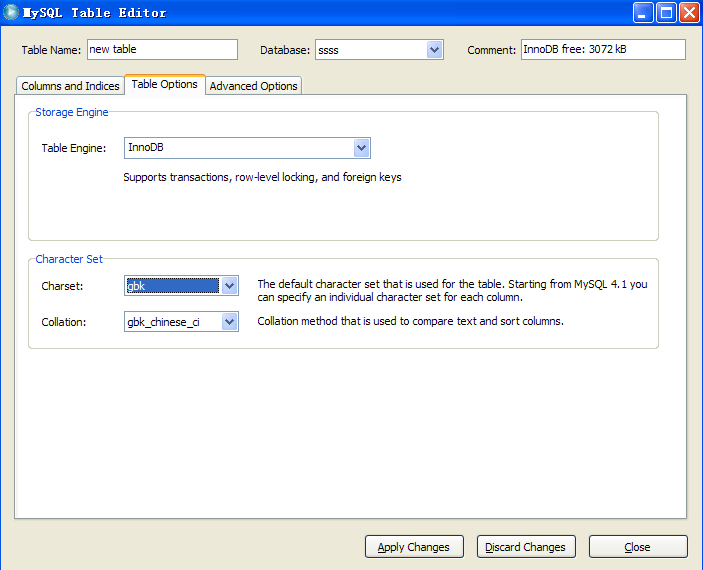The image size is (703, 570).
Task: Select the Table Options tab
Action: point(165,84)
